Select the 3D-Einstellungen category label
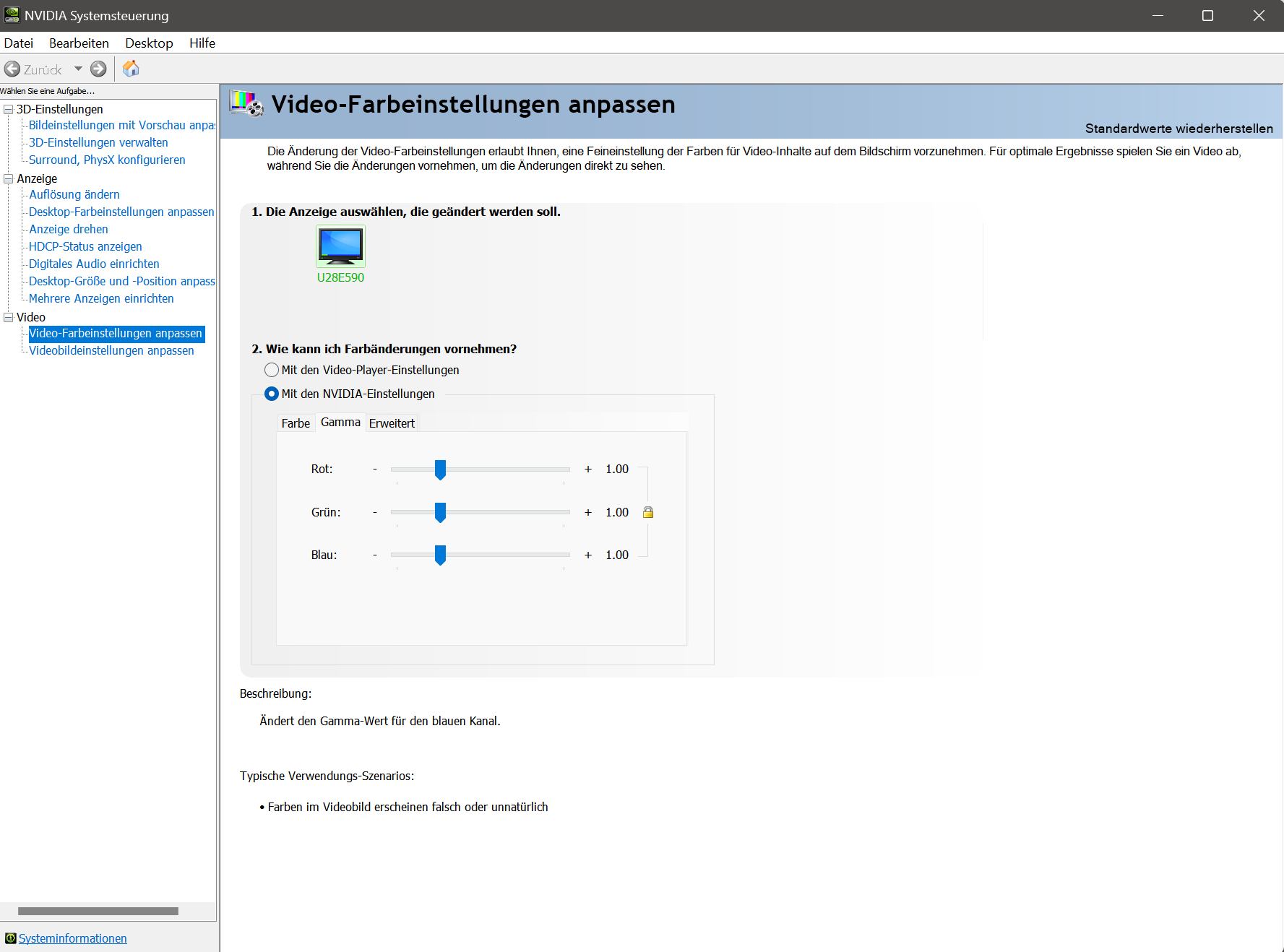 (x=60, y=109)
